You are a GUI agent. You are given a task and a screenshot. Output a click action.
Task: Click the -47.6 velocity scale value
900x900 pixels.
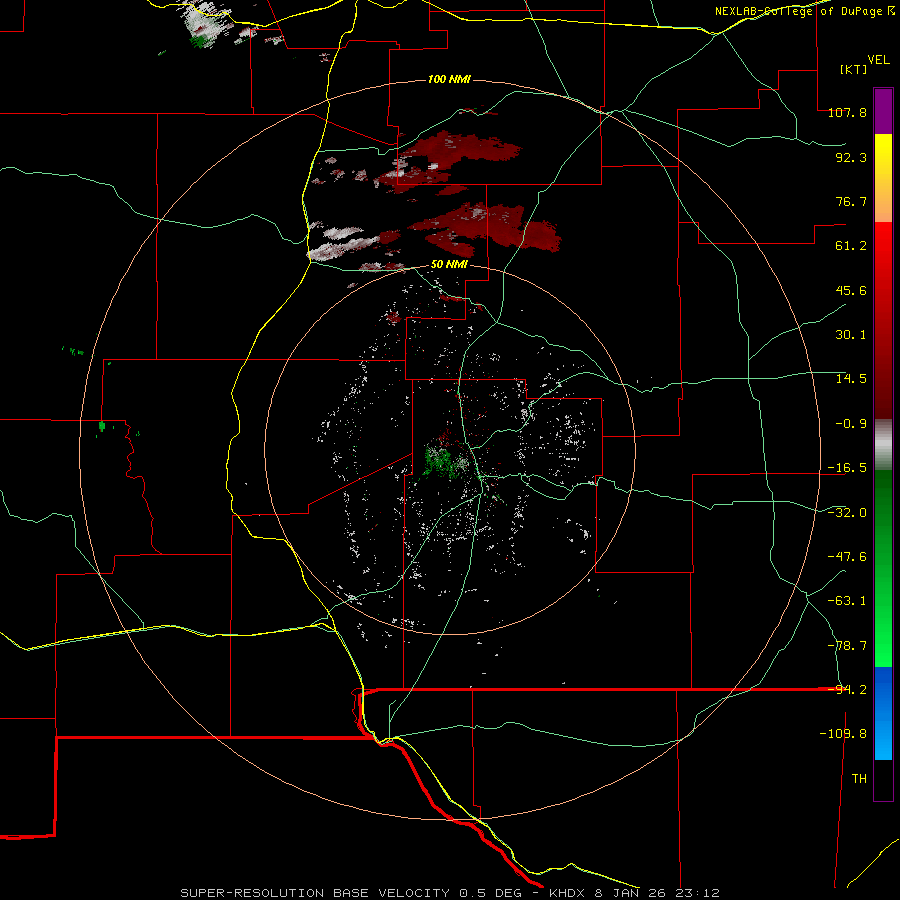click(x=847, y=557)
